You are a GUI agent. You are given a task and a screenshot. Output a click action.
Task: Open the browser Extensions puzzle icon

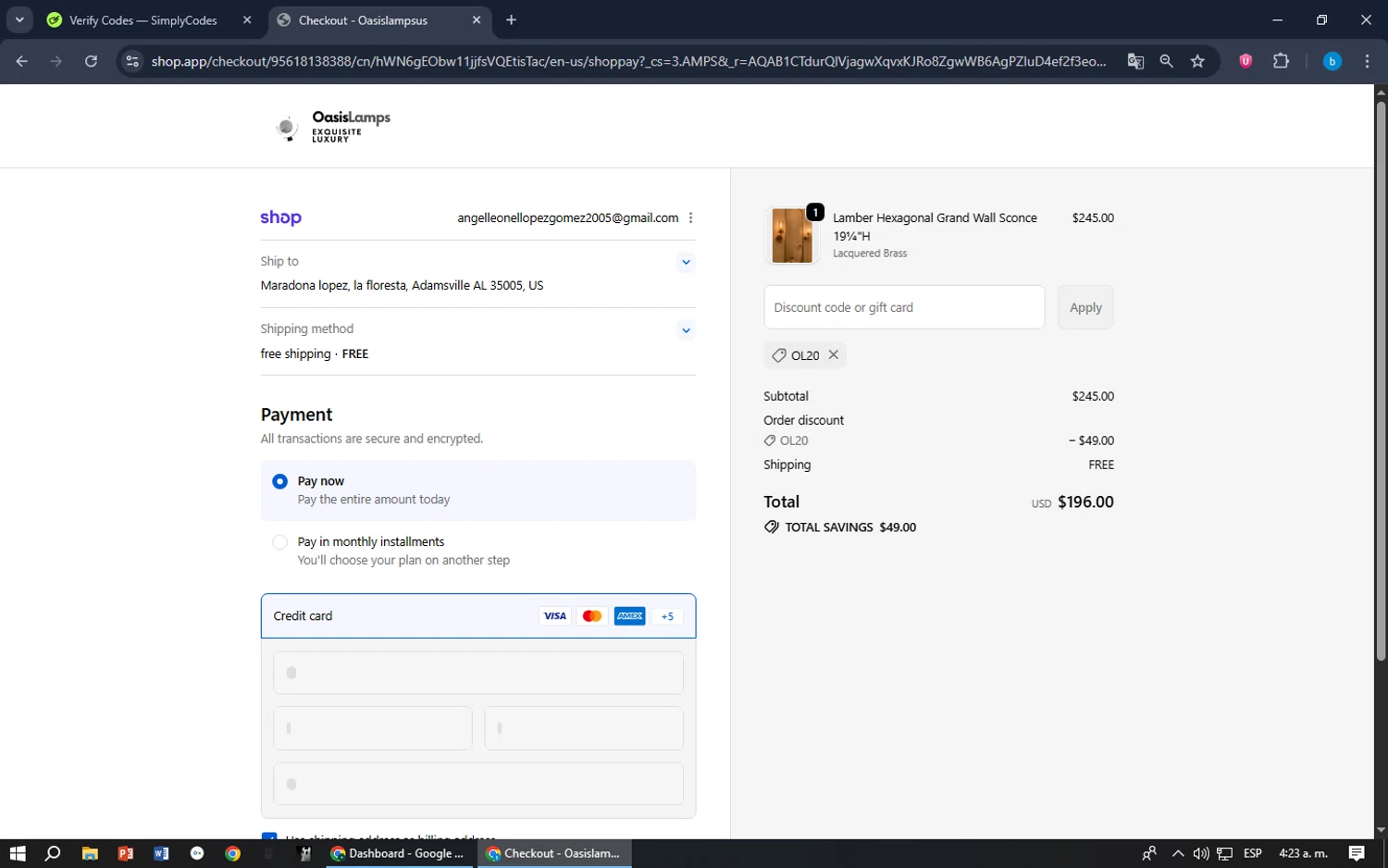(1281, 61)
